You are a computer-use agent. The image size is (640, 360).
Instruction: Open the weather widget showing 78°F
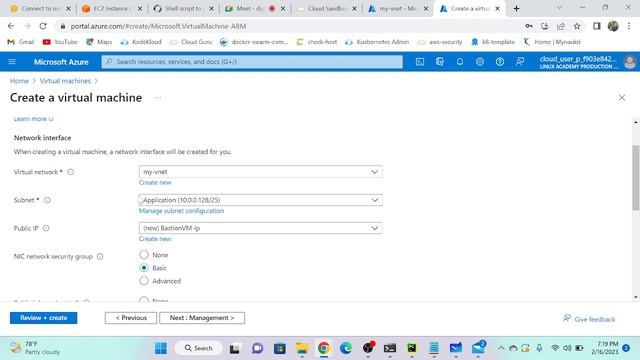(35, 348)
